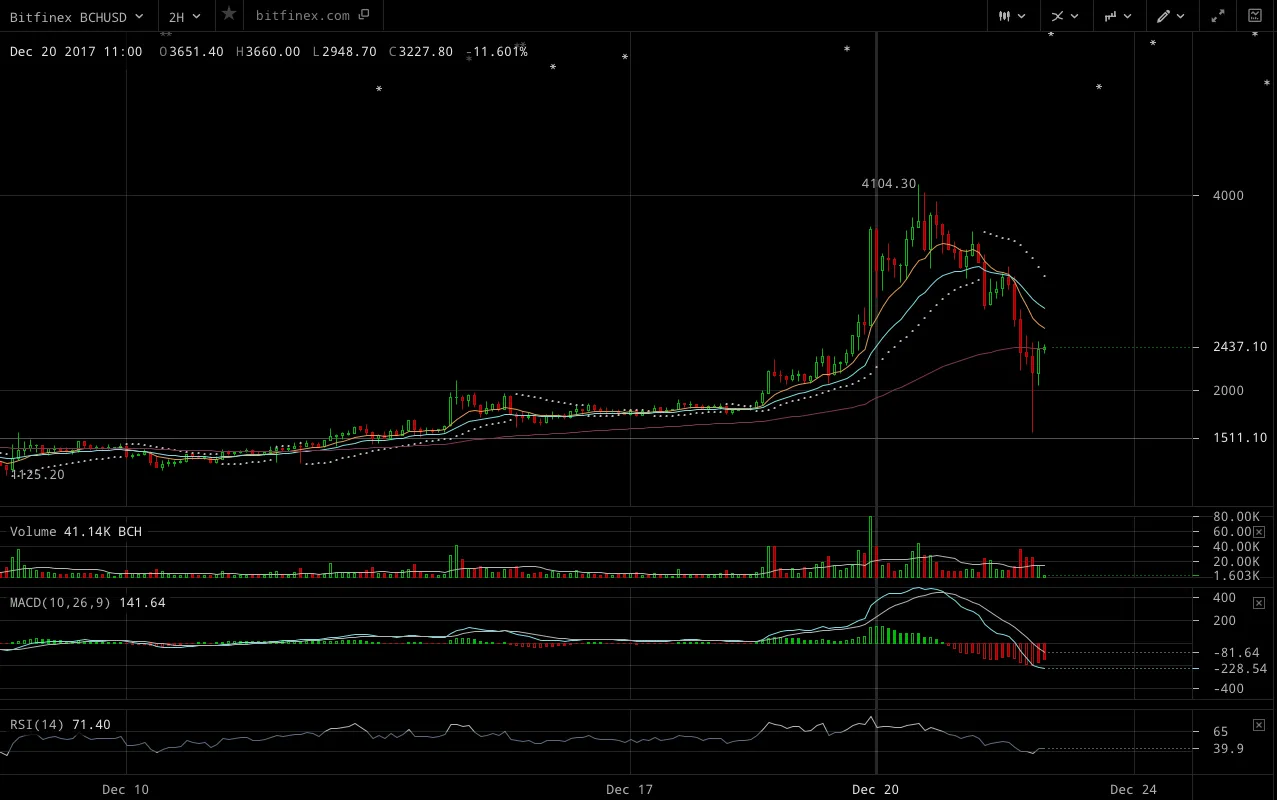The width and height of the screenshot is (1277, 800).
Task: Click the Dec 20 2017 11:00 timestamp
Action: pos(76,52)
